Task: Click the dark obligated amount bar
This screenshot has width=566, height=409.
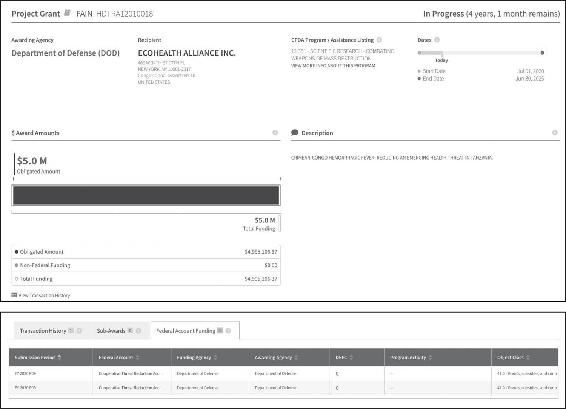Action: [146, 195]
